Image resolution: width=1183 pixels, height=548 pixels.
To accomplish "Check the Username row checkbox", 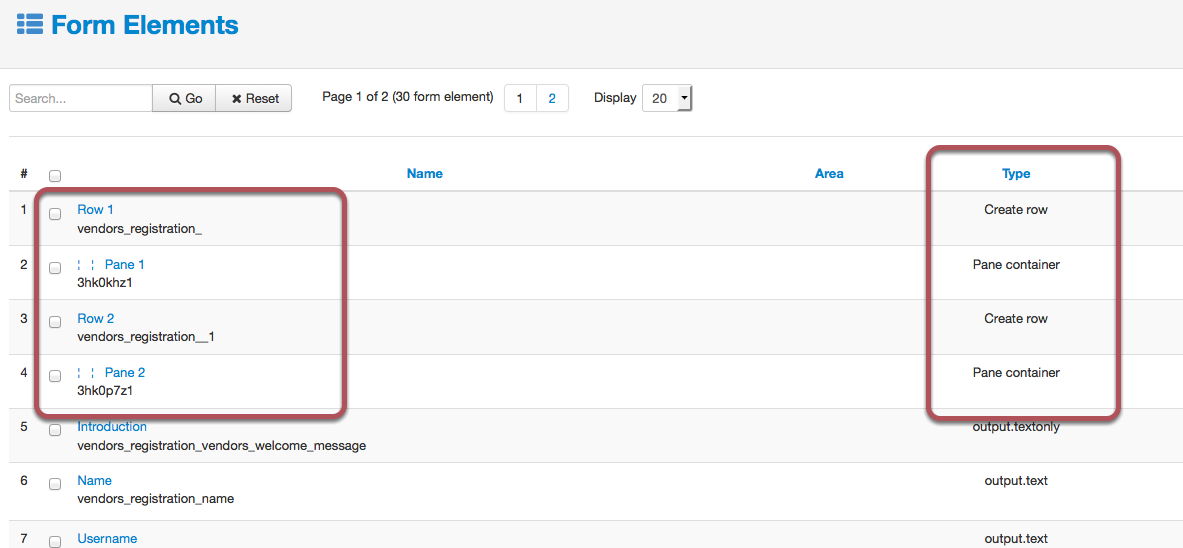I will [55, 541].
